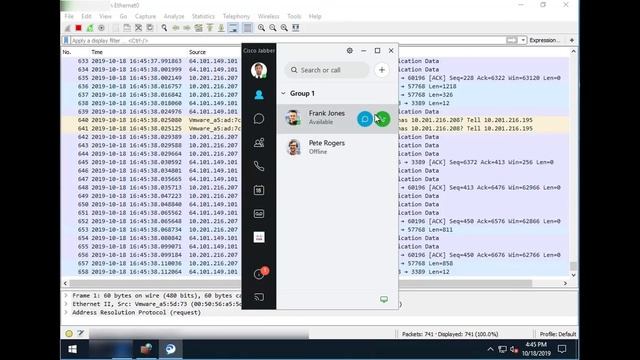This screenshot has height=360, width=640.
Task: Open Wireshark Analyze menu
Action: [174, 16]
